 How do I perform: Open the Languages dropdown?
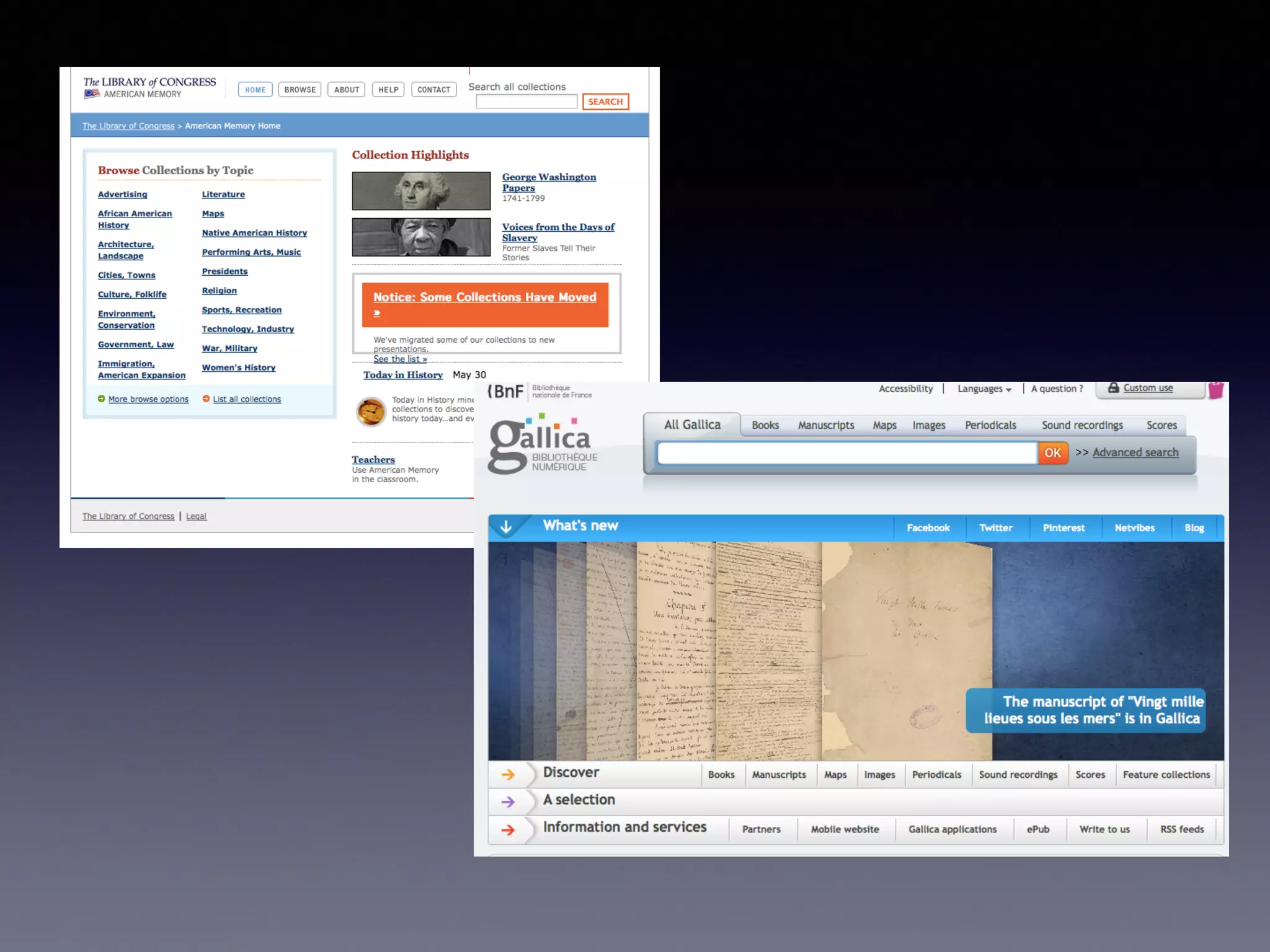click(984, 389)
